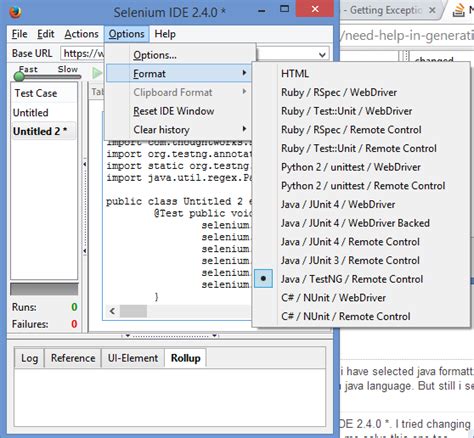Click the Test Case column header

[x=44, y=93]
